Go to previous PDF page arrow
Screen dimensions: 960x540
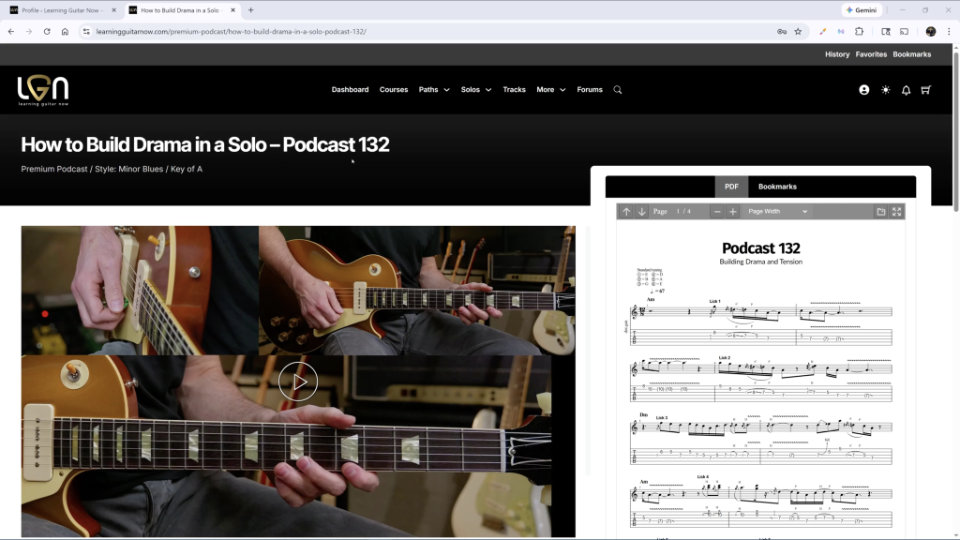pos(626,212)
